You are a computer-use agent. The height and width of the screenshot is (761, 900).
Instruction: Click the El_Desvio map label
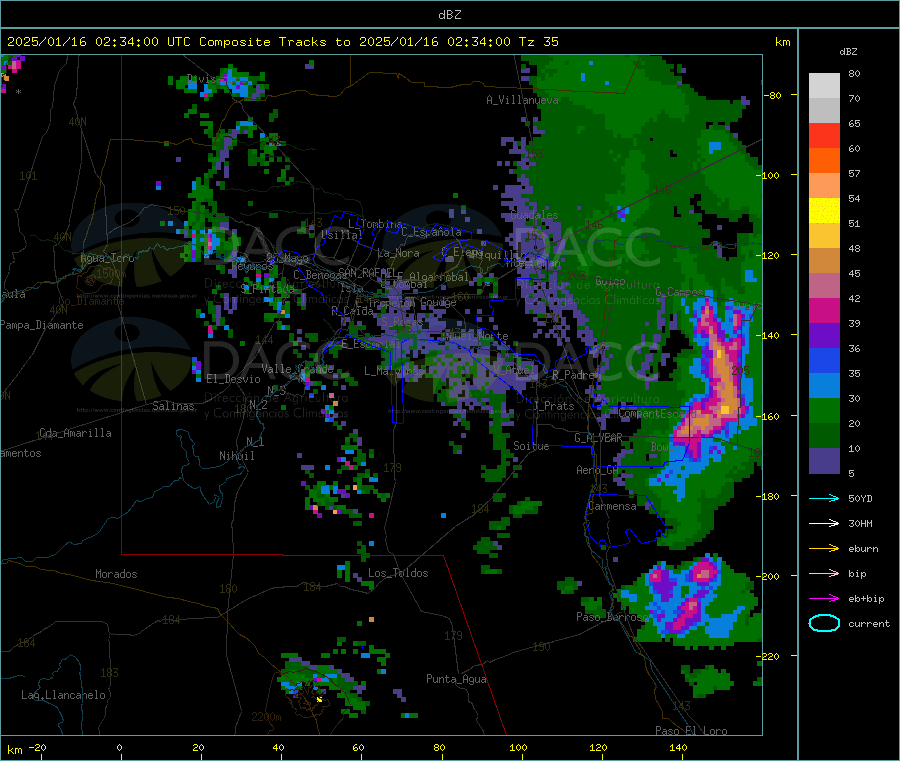[233, 379]
